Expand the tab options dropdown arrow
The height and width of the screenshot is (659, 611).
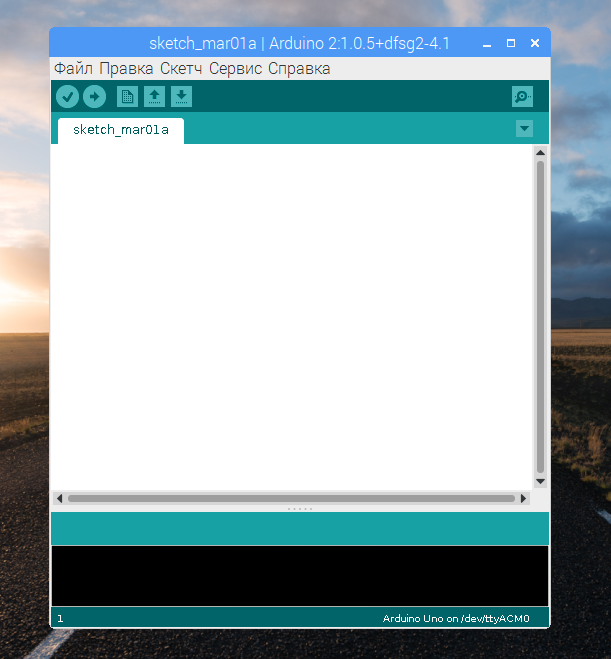(524, 129)
